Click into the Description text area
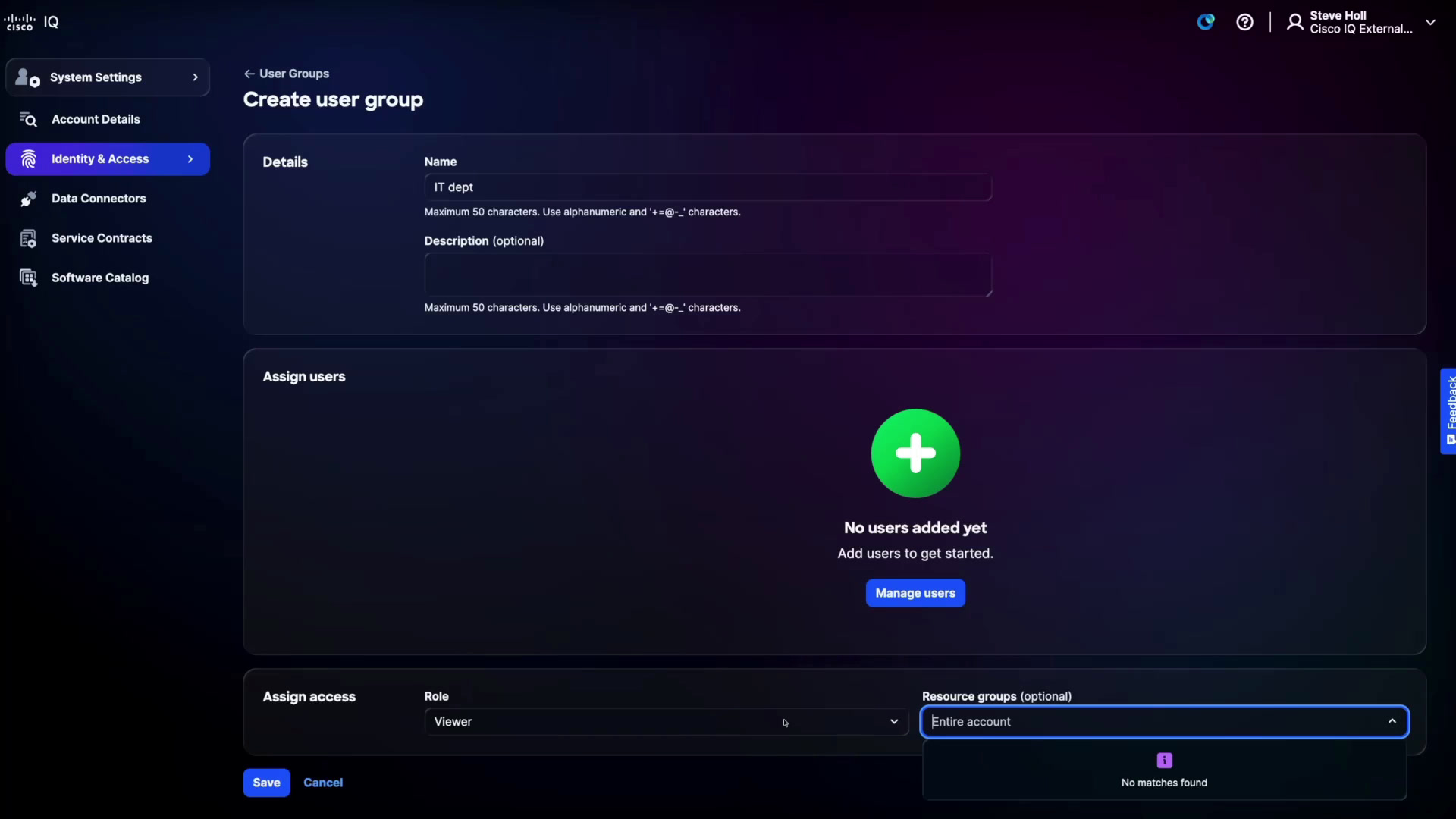The image size is (1456, 819). [x=708, y=275]
